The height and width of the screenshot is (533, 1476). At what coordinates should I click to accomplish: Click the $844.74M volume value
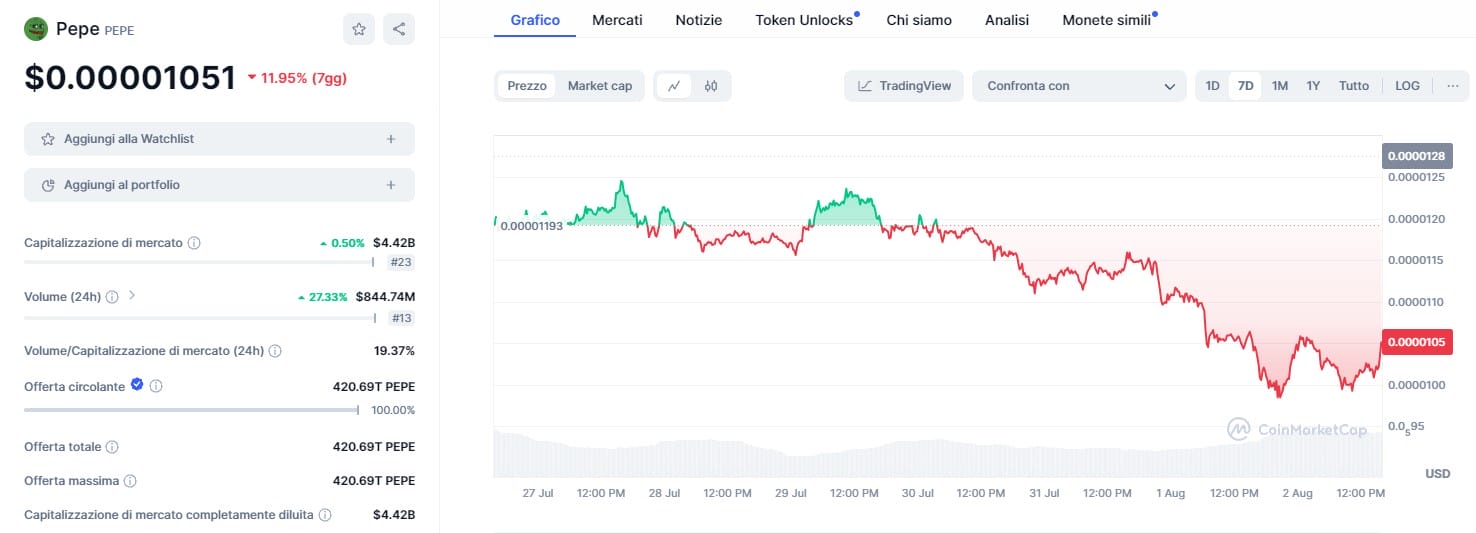(385, 297)
